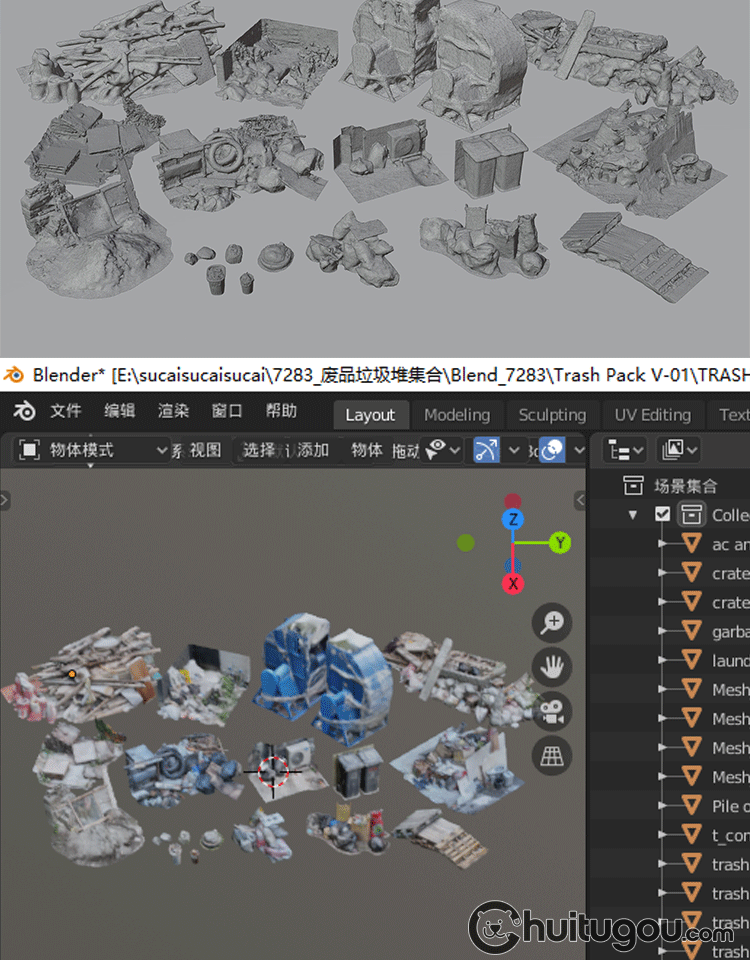Open the 物体模式 mode dropdown
The width and height of the screenshot is (750, 960).
[x=91, y=451]
